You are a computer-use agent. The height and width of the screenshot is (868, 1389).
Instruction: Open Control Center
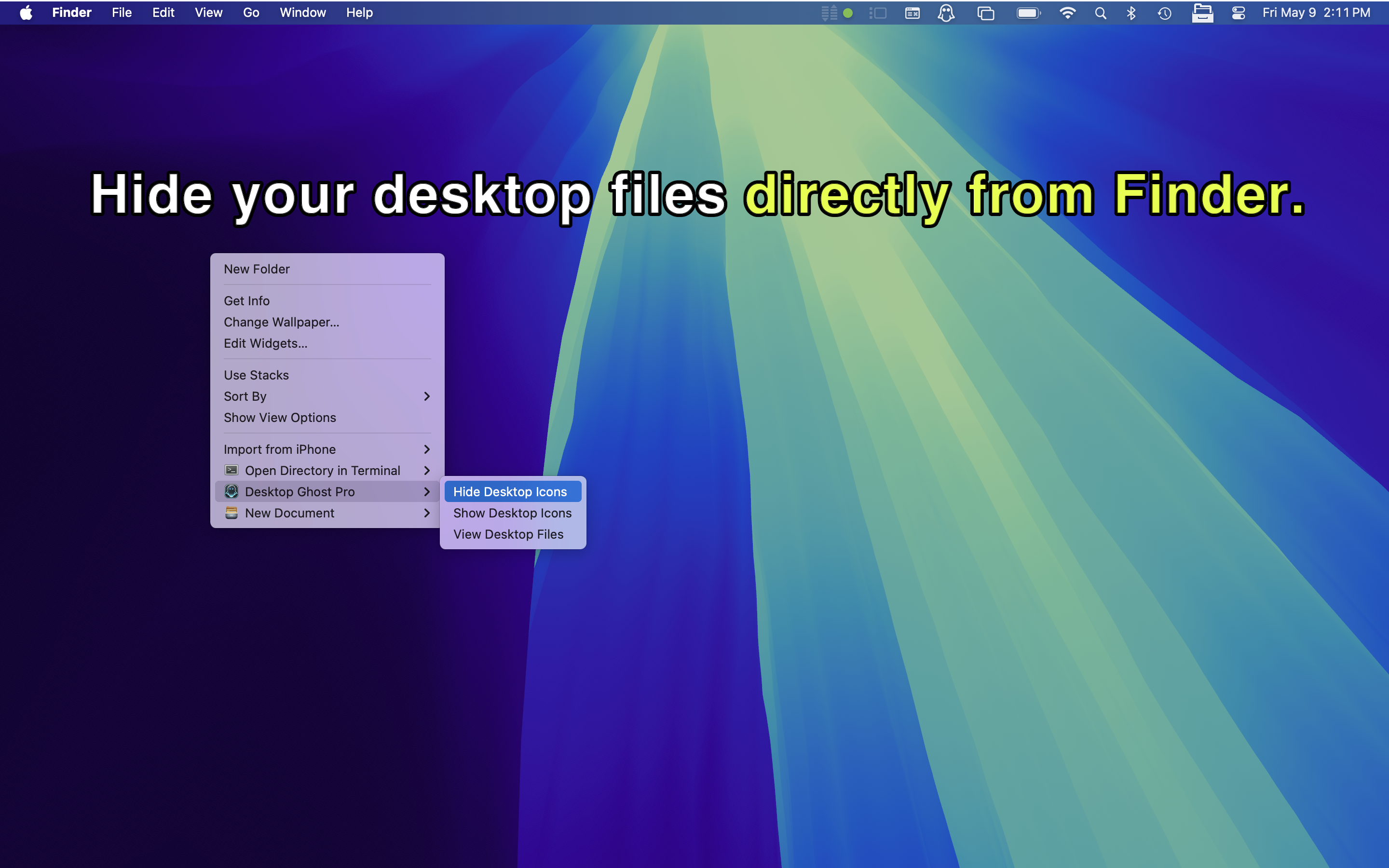tap(1238, 13)
